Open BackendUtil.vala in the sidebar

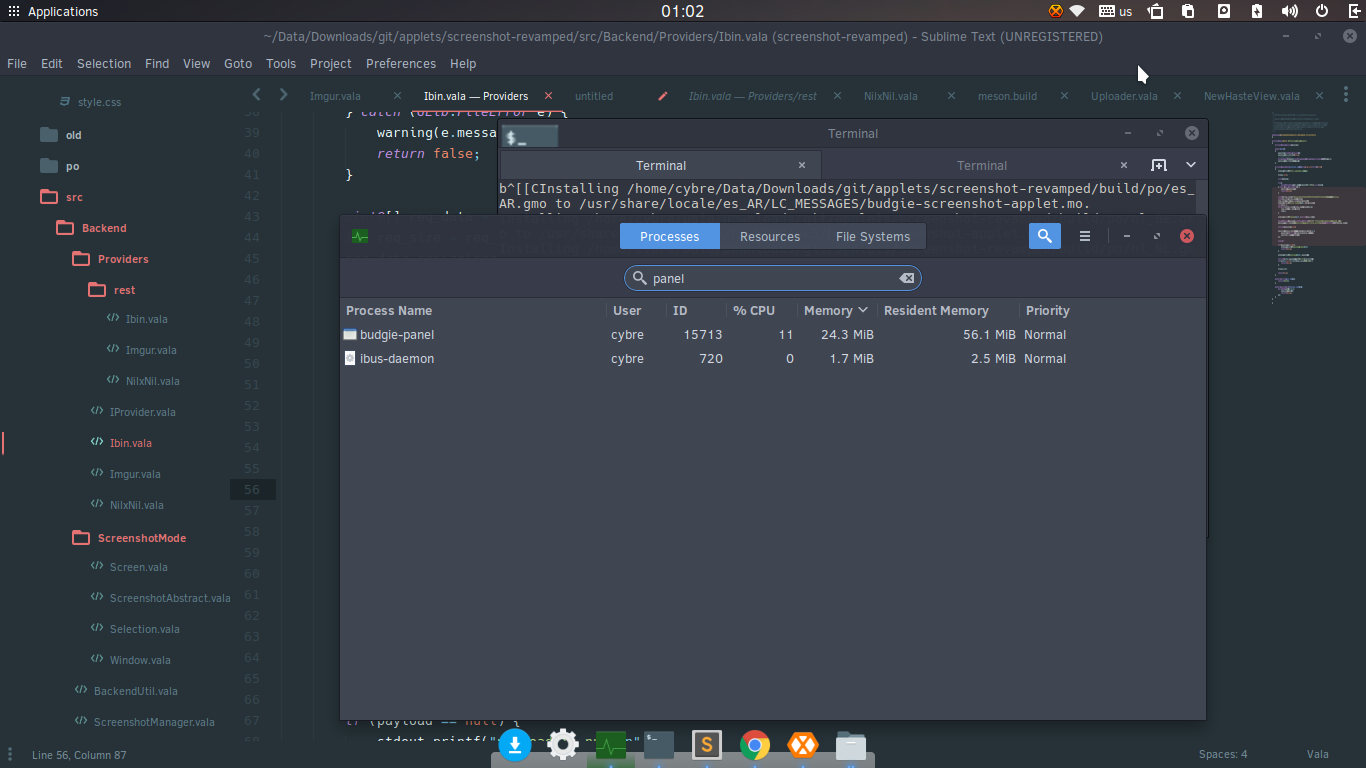click(x=126, y=691)
